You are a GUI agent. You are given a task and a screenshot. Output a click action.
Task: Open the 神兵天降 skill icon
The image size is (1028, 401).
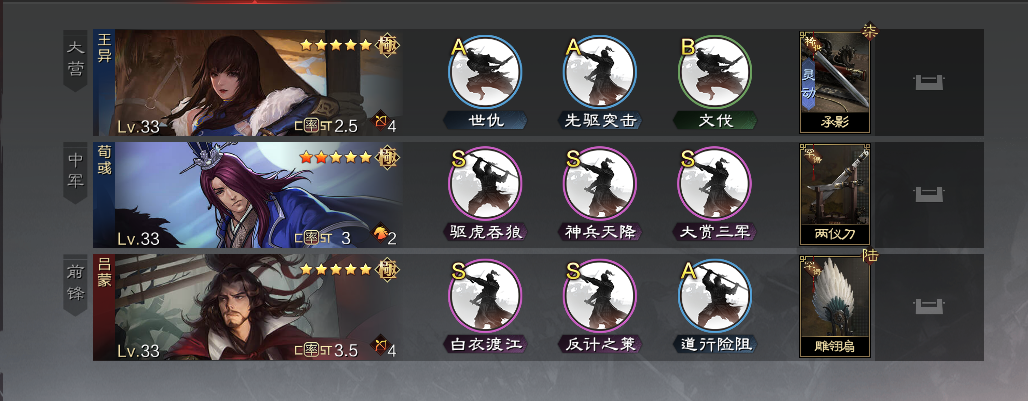pyautogui.click(x=599, y=183)
